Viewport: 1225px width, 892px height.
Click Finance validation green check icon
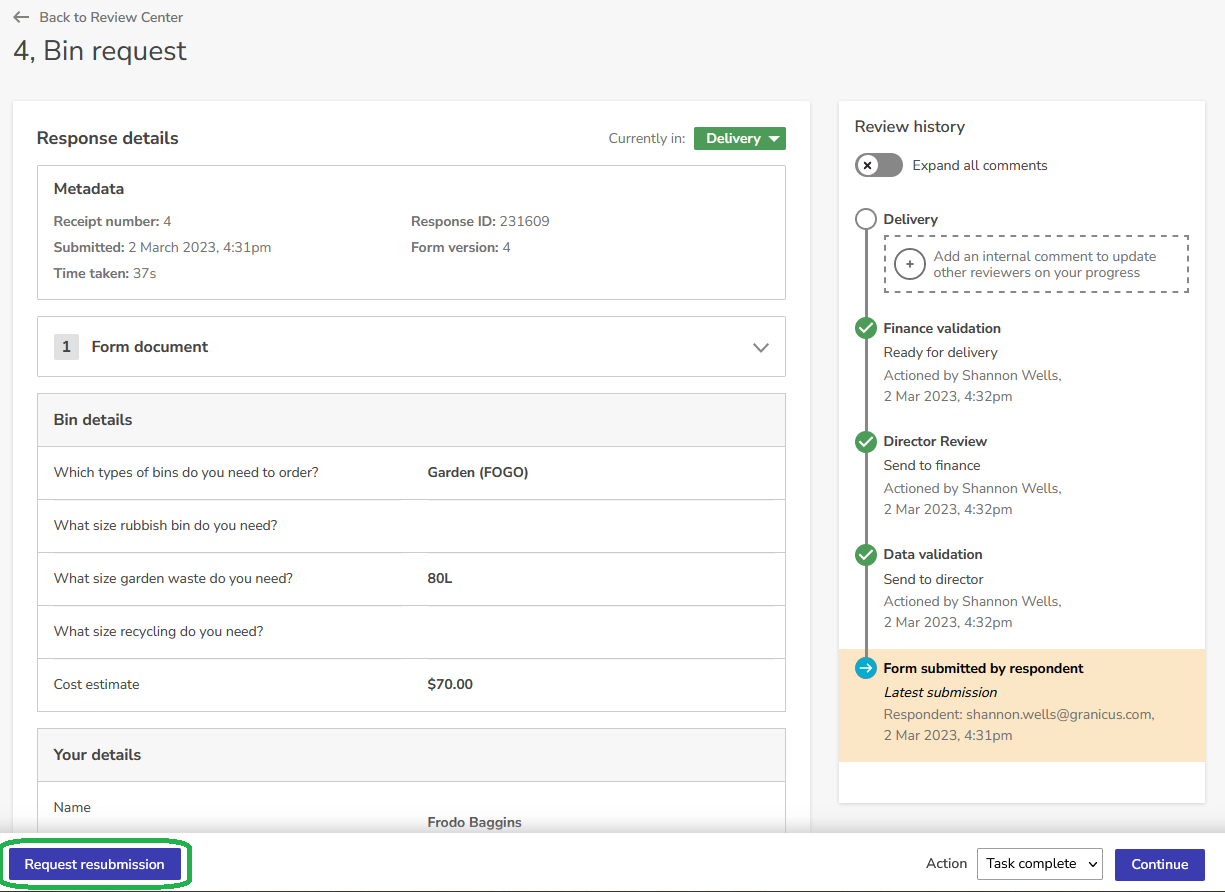point(866,328)
